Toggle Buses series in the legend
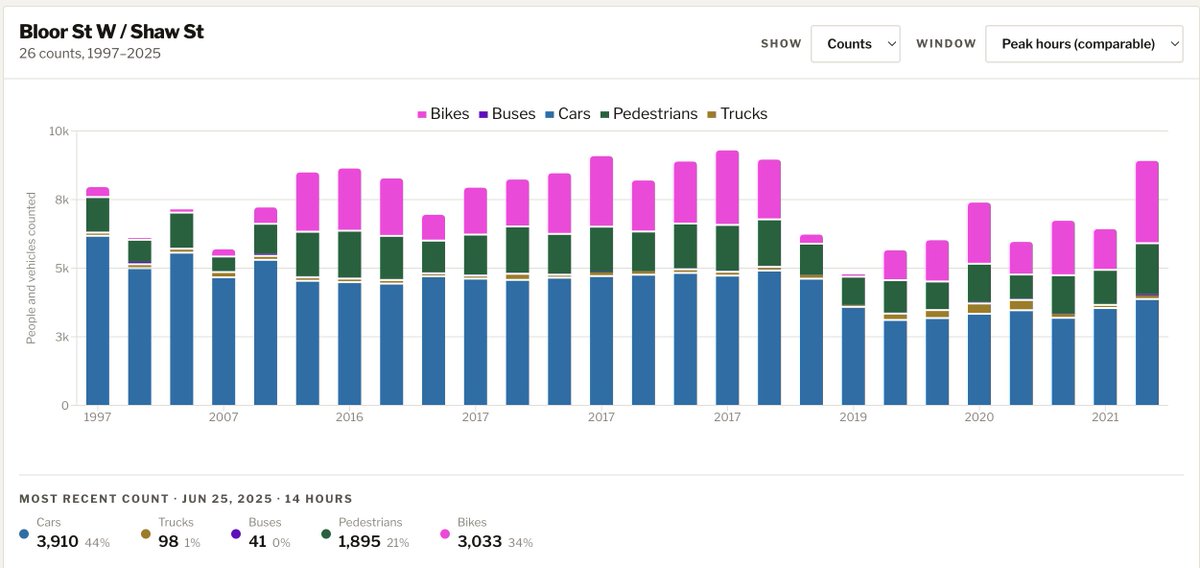The width and height of the screenshot is (1200, 568). coord(507,114)
